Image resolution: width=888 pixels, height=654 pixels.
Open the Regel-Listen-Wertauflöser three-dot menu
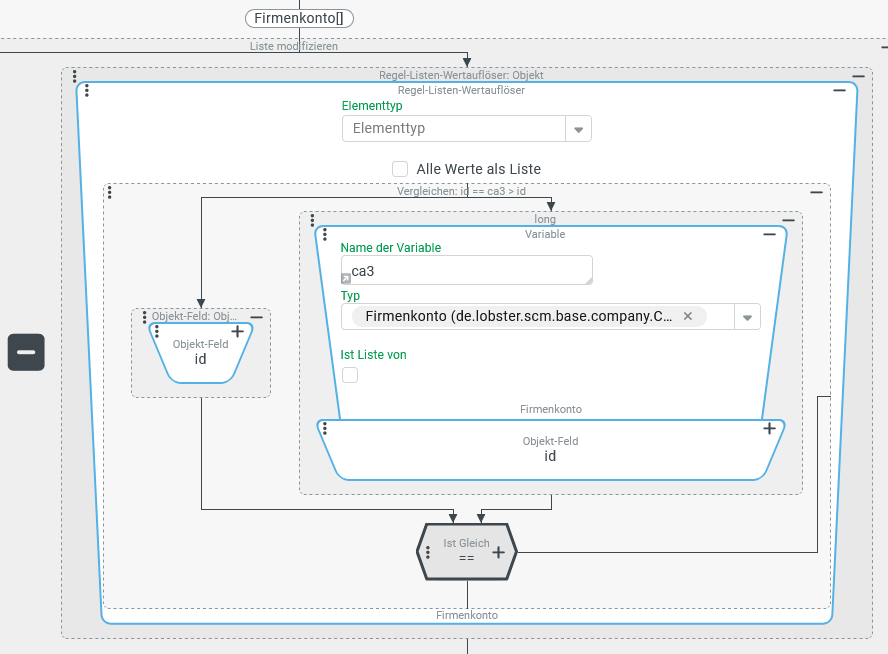87,91
